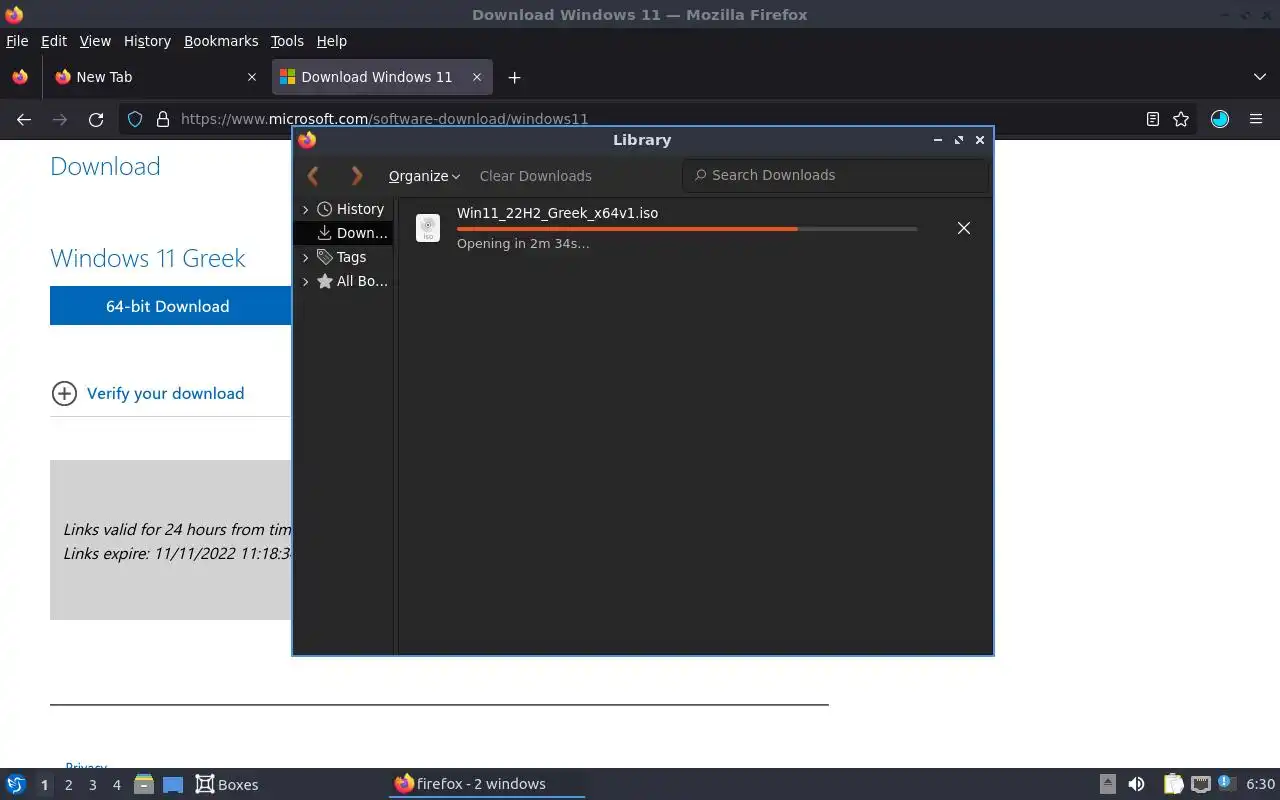
Task: Switch to workspace 4
Action: [116, 785]
